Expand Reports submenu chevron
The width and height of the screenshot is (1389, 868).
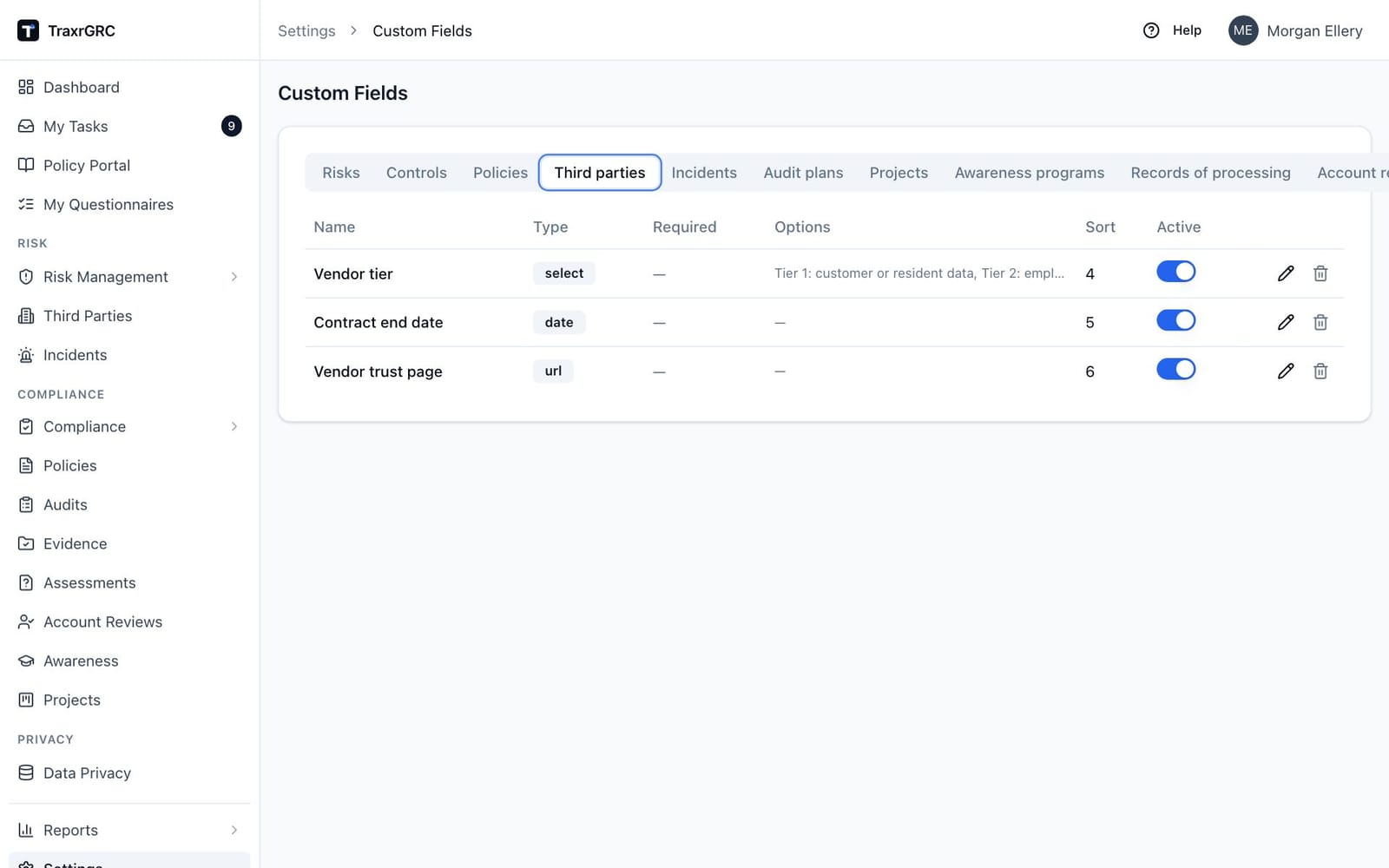click(x=234, y=830)
